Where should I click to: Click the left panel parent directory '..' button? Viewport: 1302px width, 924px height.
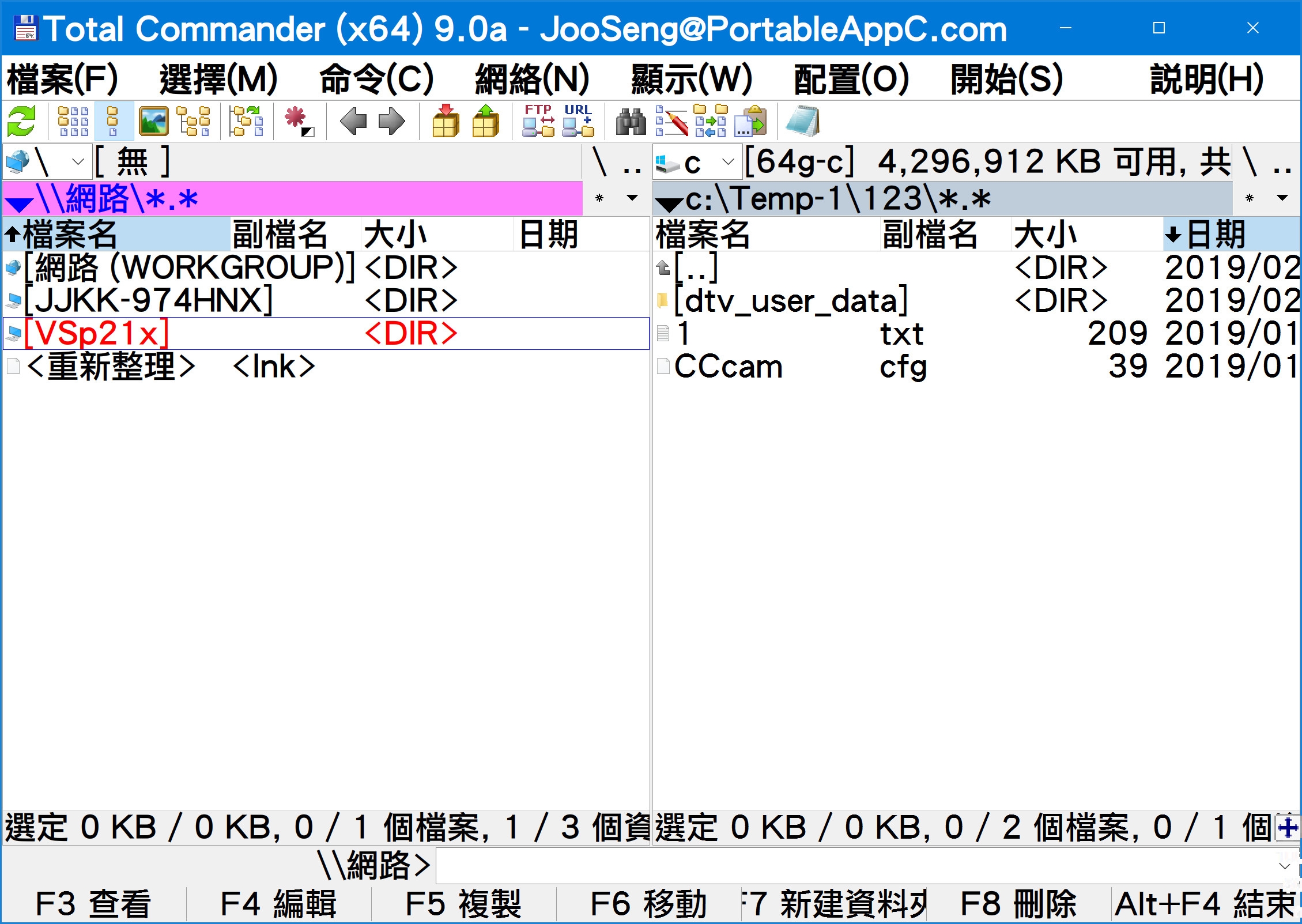click(633, 162)
